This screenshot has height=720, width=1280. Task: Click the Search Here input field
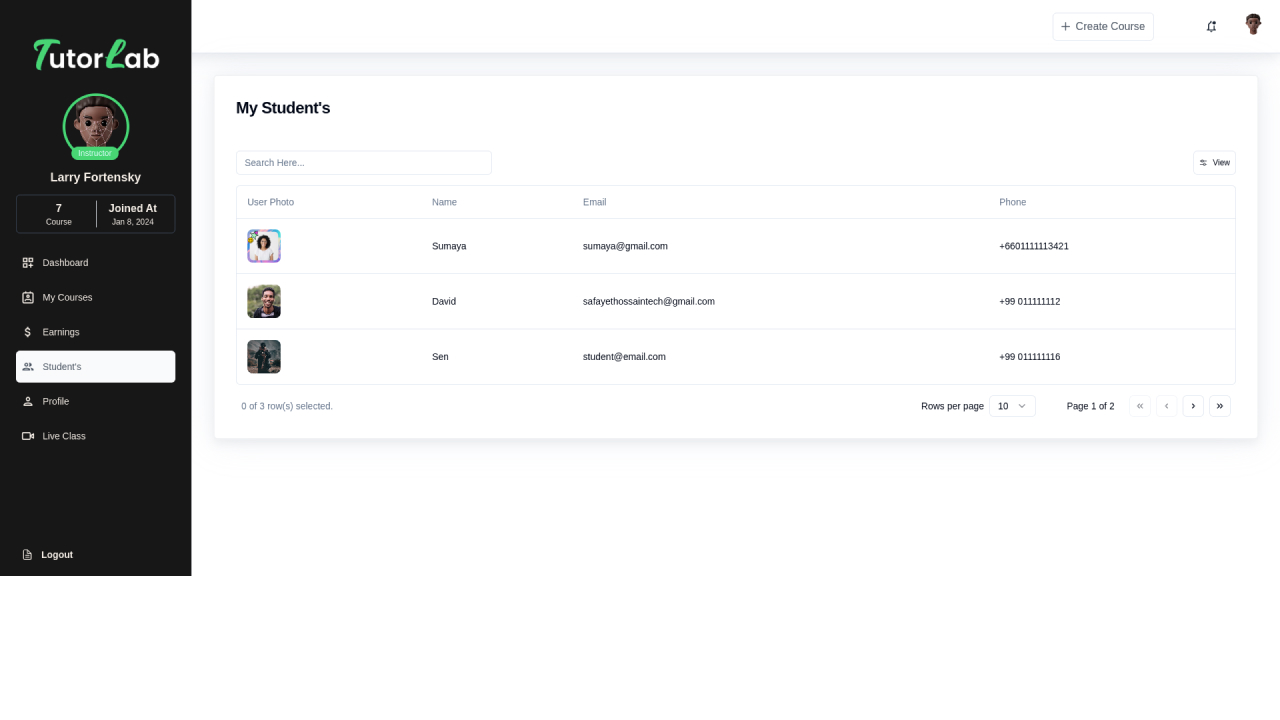point(363,162)
